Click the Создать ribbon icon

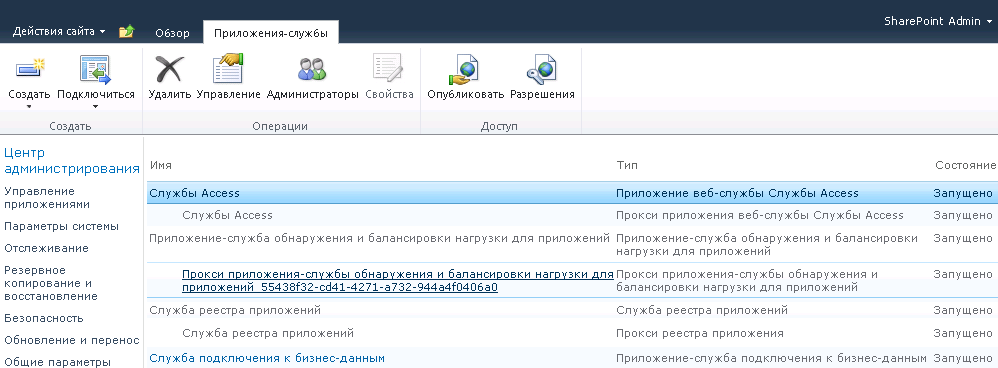point(30,69)
